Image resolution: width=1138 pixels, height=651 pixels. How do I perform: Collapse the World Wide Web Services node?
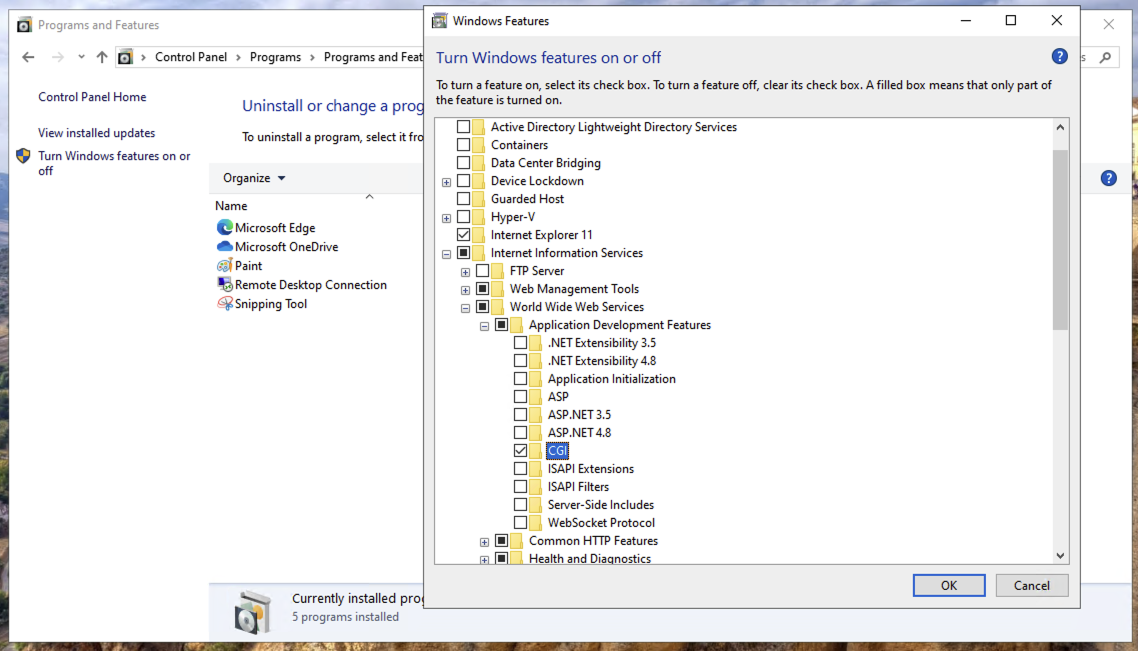tap(465, 308)
